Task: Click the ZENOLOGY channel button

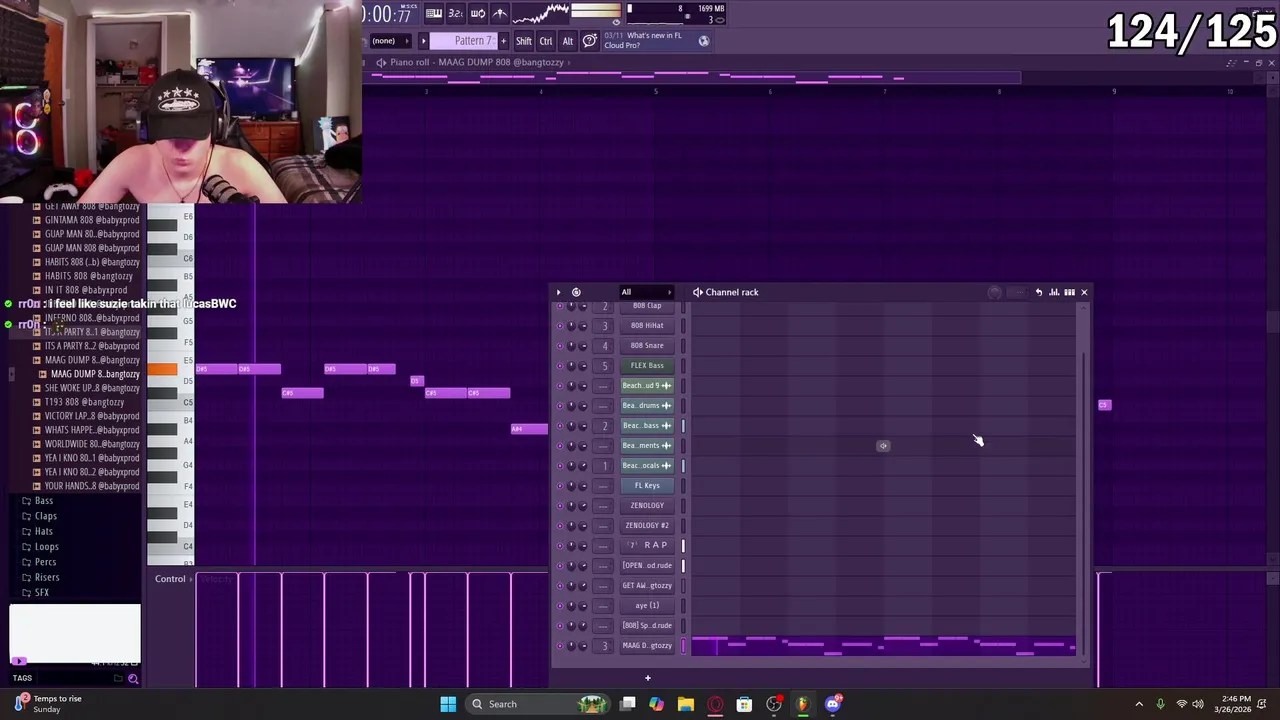Action: click(x=647, y=505)
